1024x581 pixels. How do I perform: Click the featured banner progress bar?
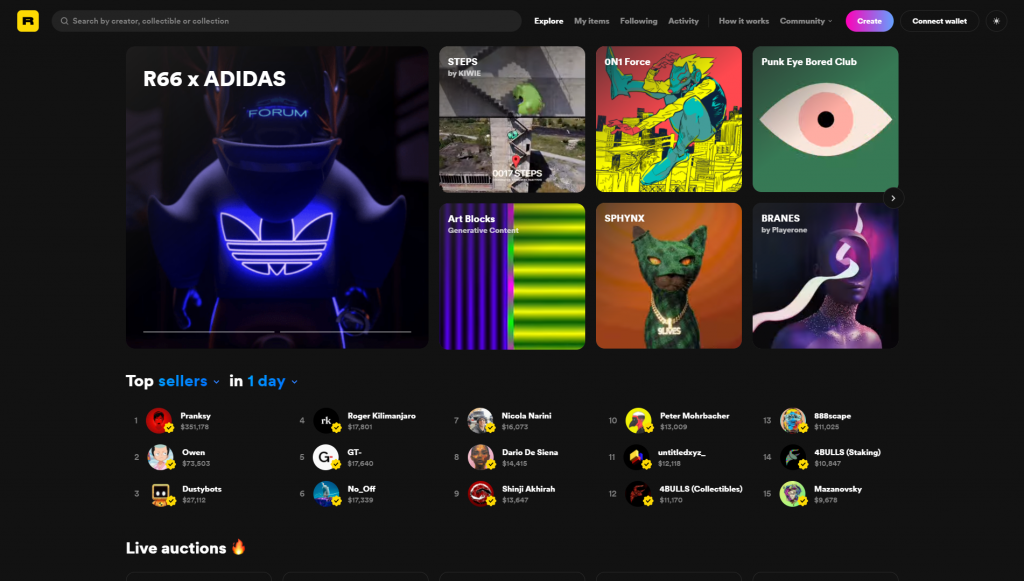[277, 332]
